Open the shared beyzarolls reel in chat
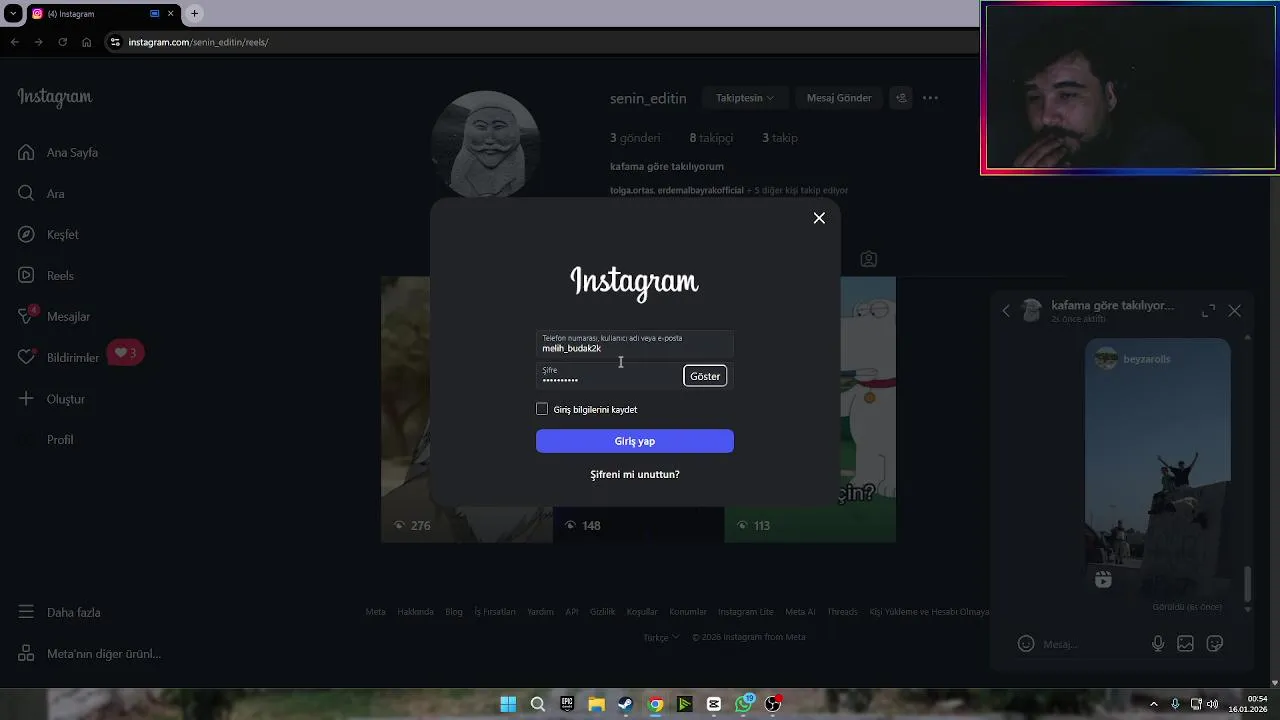Viewport: 1280px width, 720px height. click(1157, 468)
